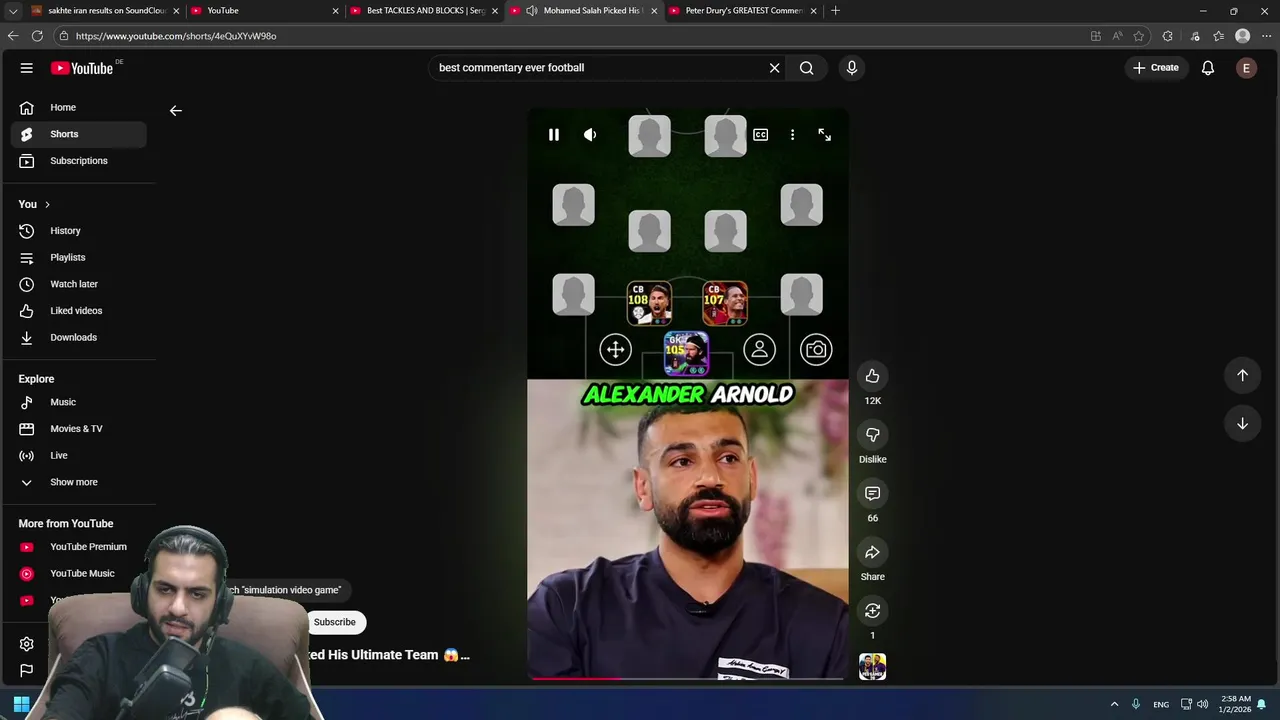The width and height of the screenshot is (1280, 720).
Task: Toggle closed captions on the Short
Action: point(761,135)
